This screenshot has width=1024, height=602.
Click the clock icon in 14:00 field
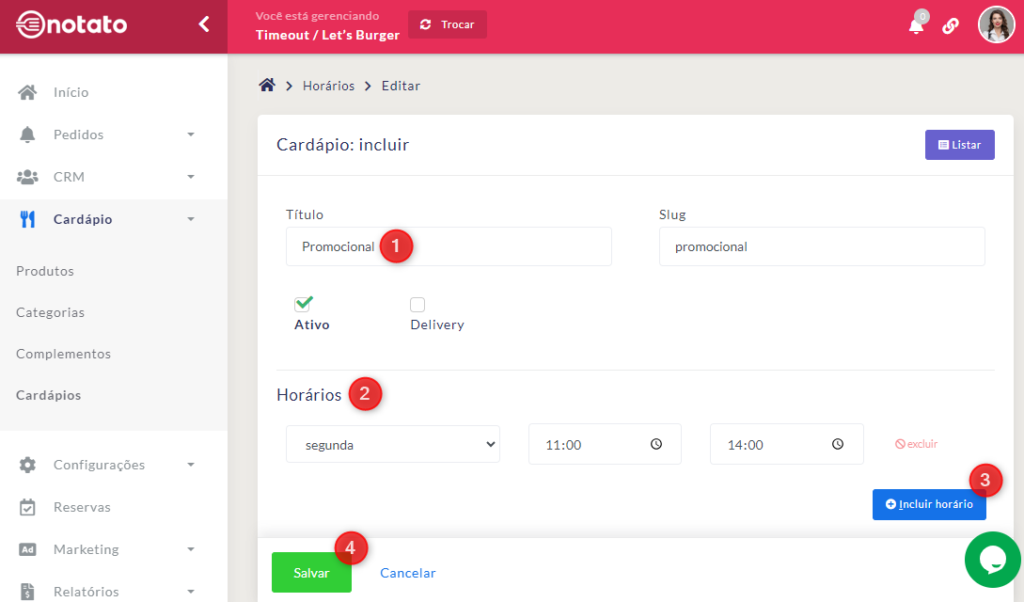[838, 445]
